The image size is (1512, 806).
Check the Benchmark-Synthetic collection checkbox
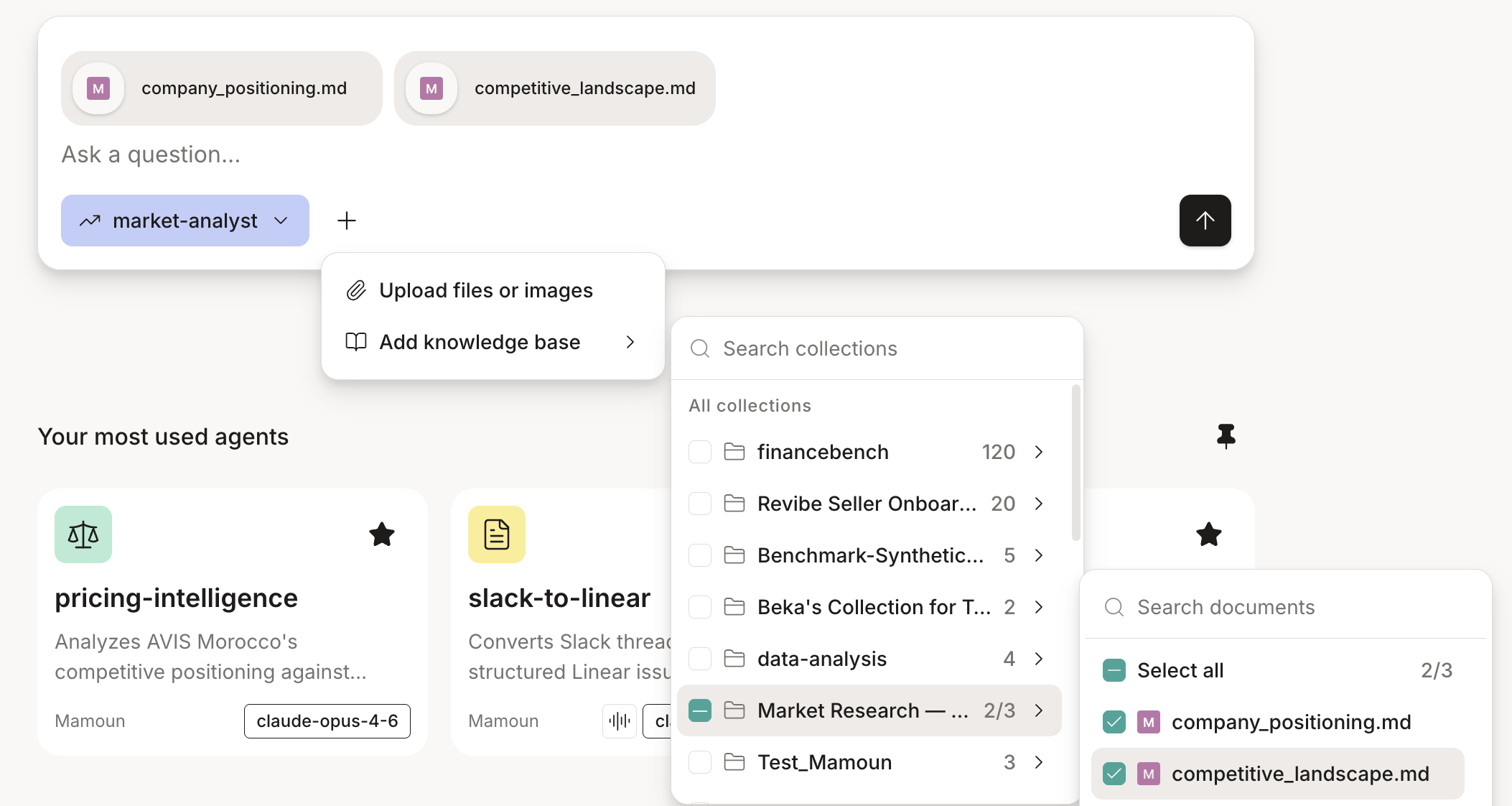click(700, 555)
